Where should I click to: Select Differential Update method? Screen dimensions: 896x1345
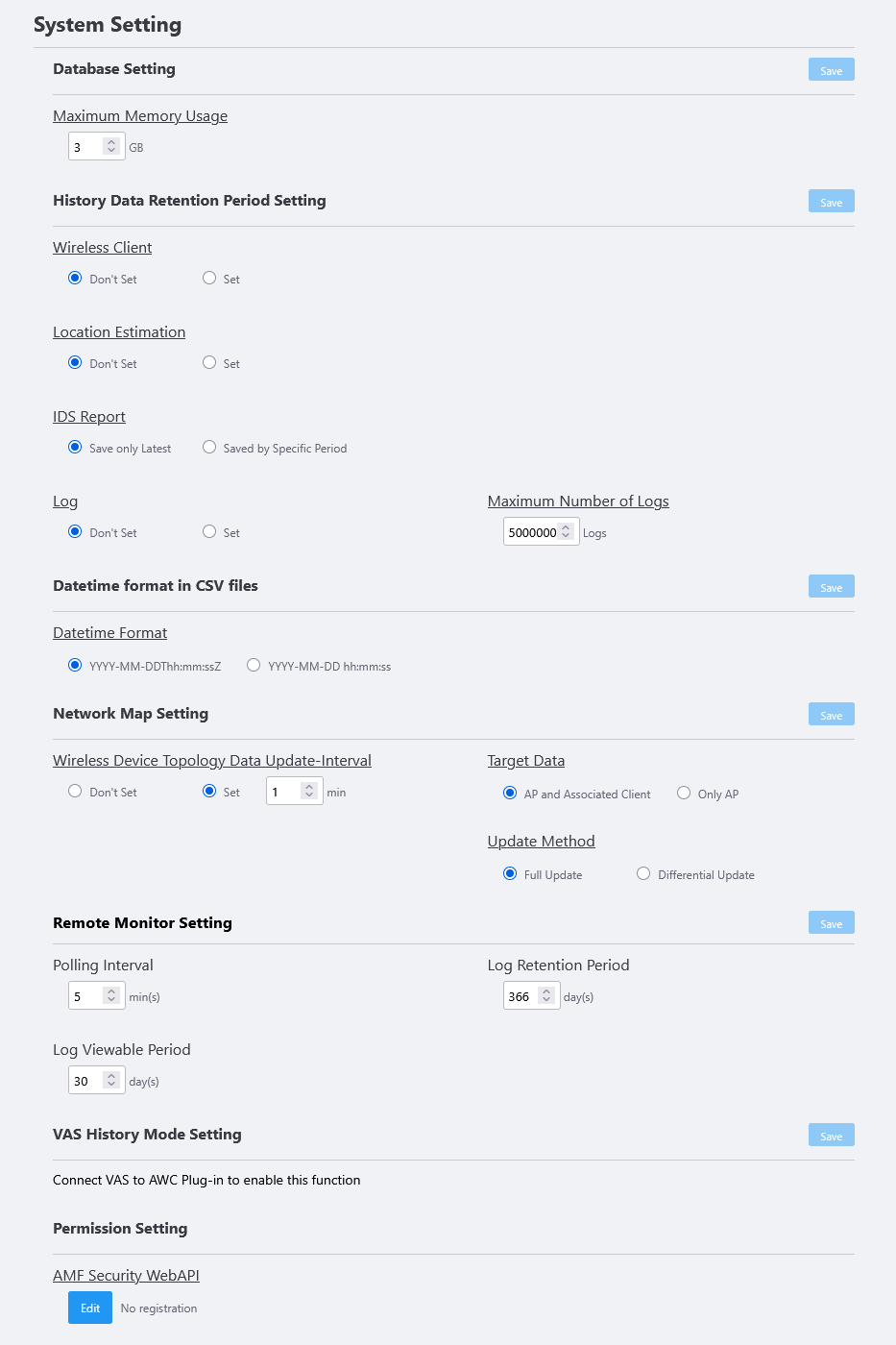coord(643,873)
